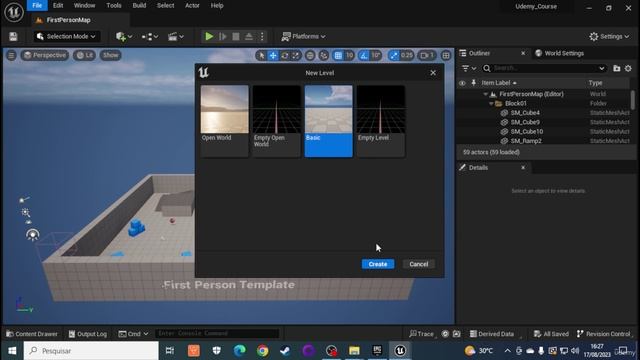Click the Skip frame button
Image resolution: width=640 pixels, height=360 pixels.
222,37
